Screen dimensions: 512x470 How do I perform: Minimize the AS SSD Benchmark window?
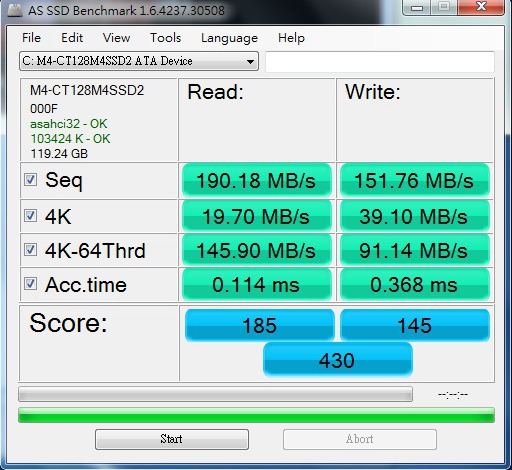pyautogui.click(x=417, y=7)
